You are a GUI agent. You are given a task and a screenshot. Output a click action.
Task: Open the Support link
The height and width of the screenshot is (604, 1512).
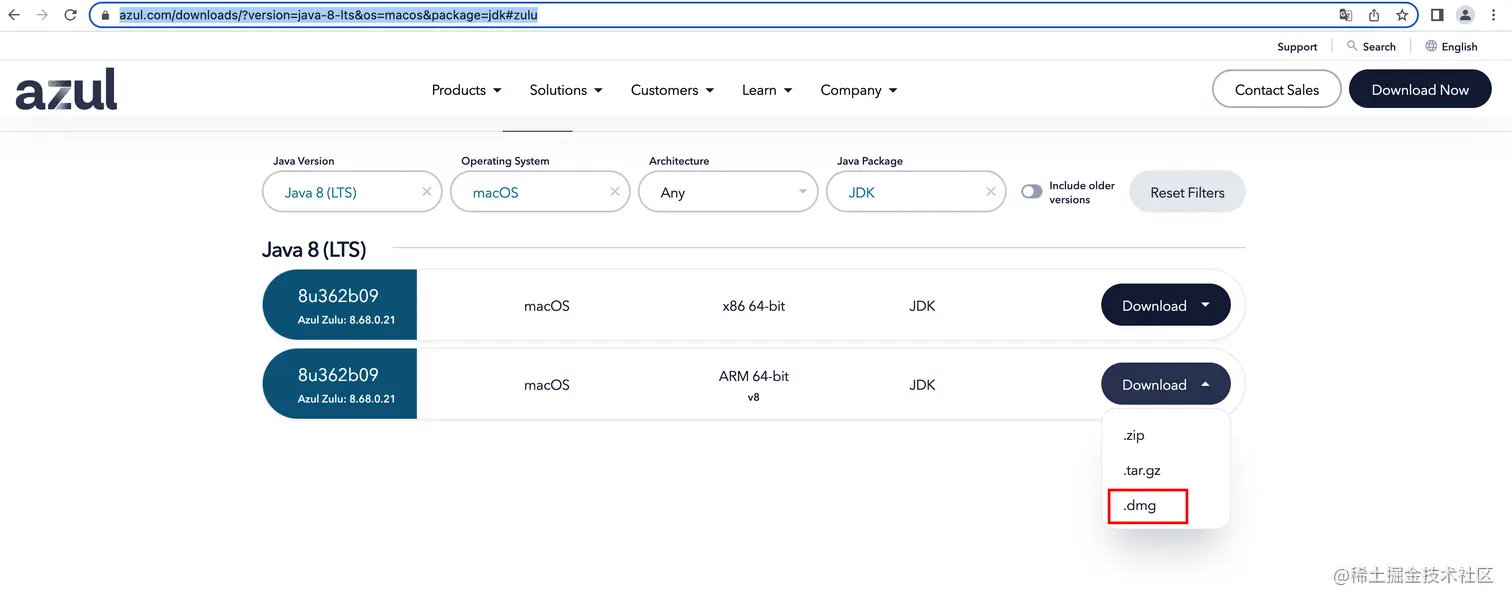coord(1297,47)
